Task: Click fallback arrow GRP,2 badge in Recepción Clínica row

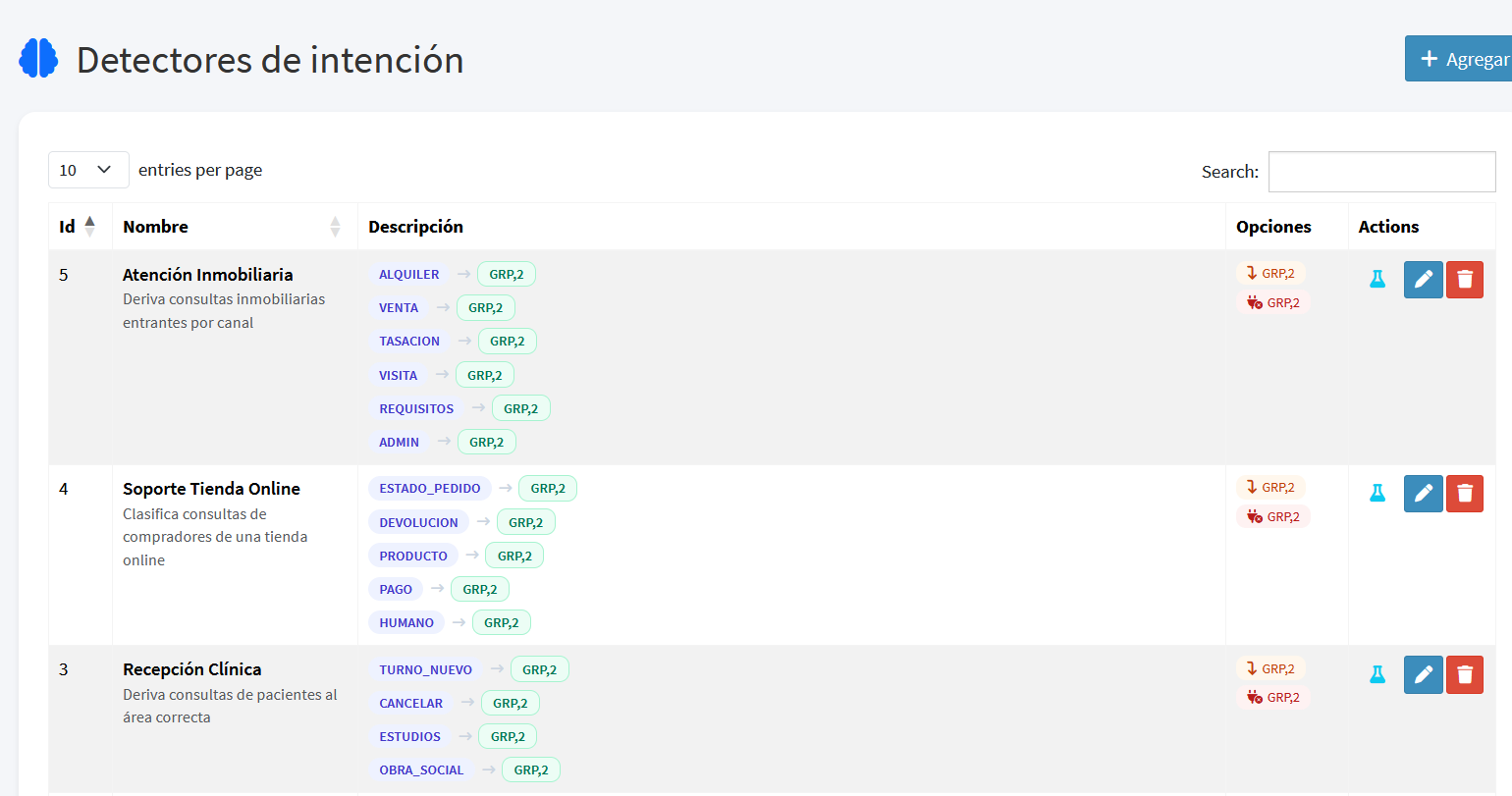Action: click(1270, 668)
